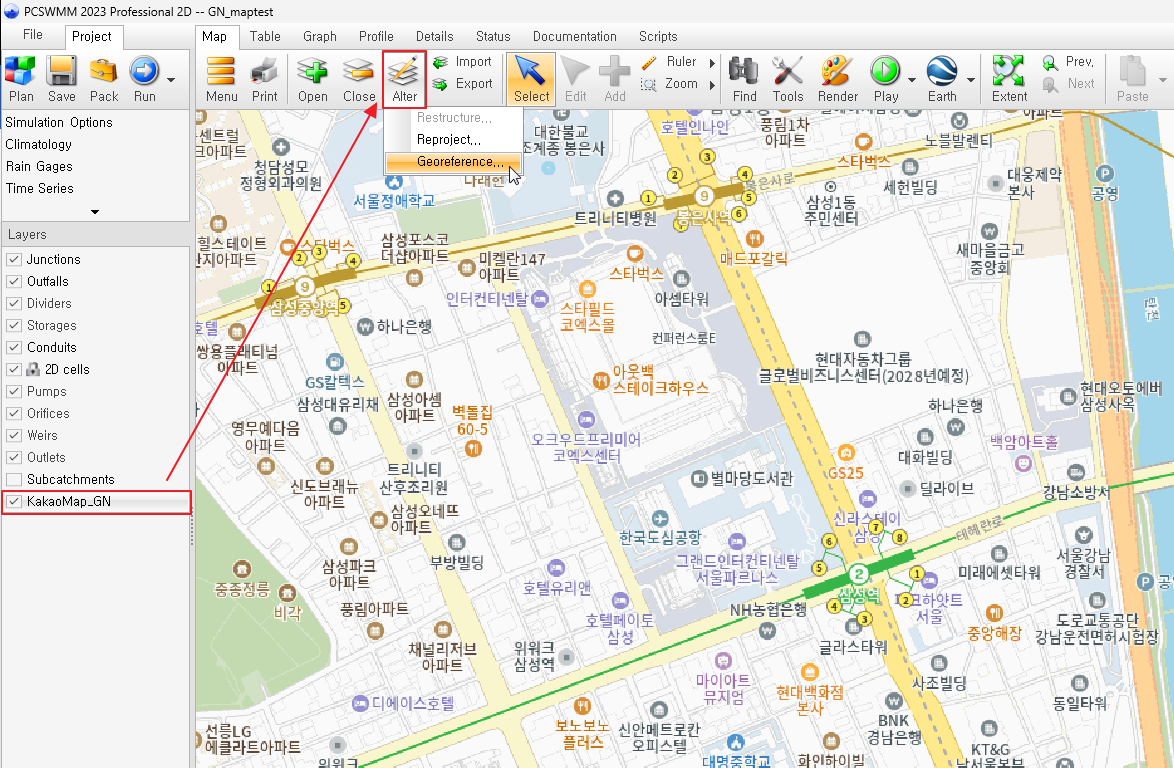This screenshot has width=1174, height=768.
Task: Click the Alter layer tool icon
Action: tap(404, 71)
